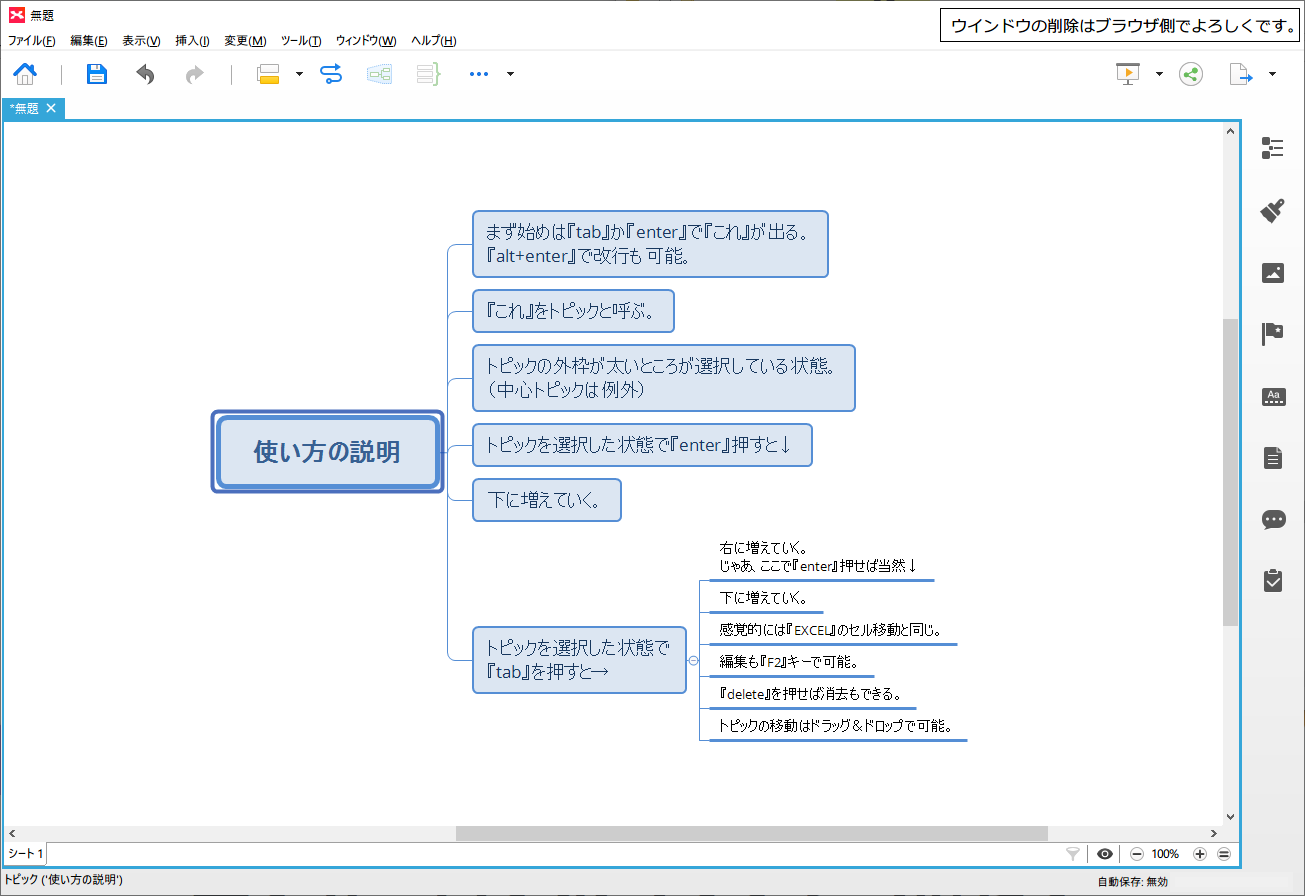Viewport: 1305px width, 896px height.
Task: Redo the action with the forward arrow
Action: tap(195, 74)
